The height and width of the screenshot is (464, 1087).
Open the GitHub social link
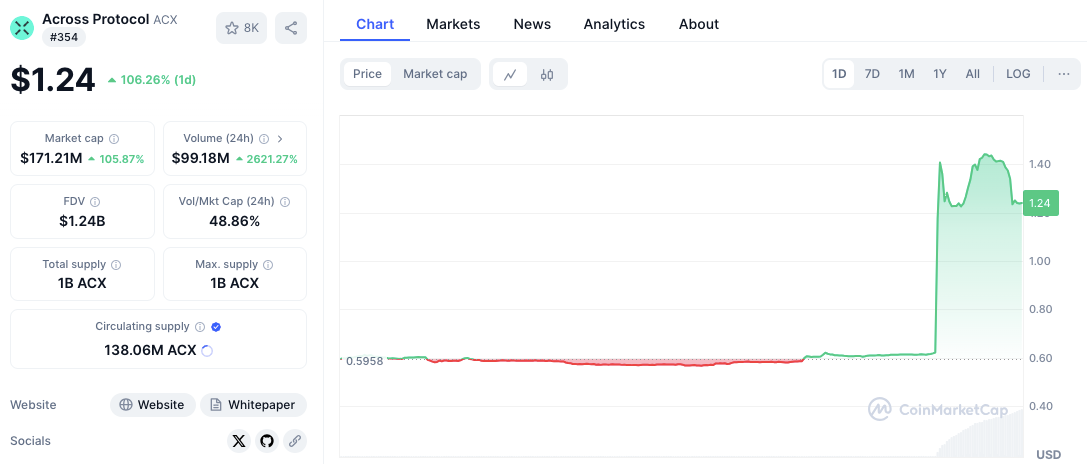pyautogui.click(x=267, y=441)
